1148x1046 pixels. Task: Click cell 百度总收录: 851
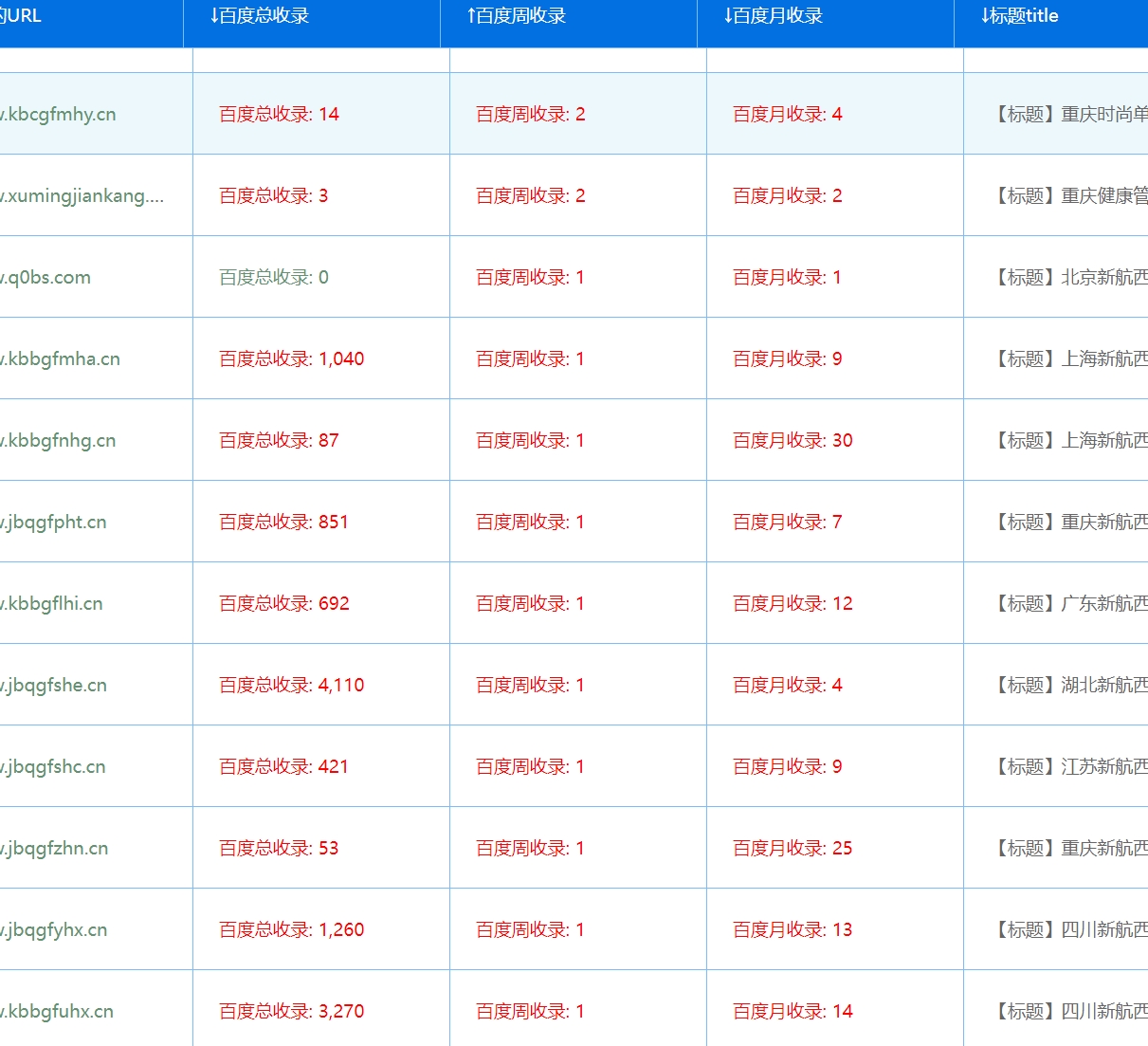283,522
